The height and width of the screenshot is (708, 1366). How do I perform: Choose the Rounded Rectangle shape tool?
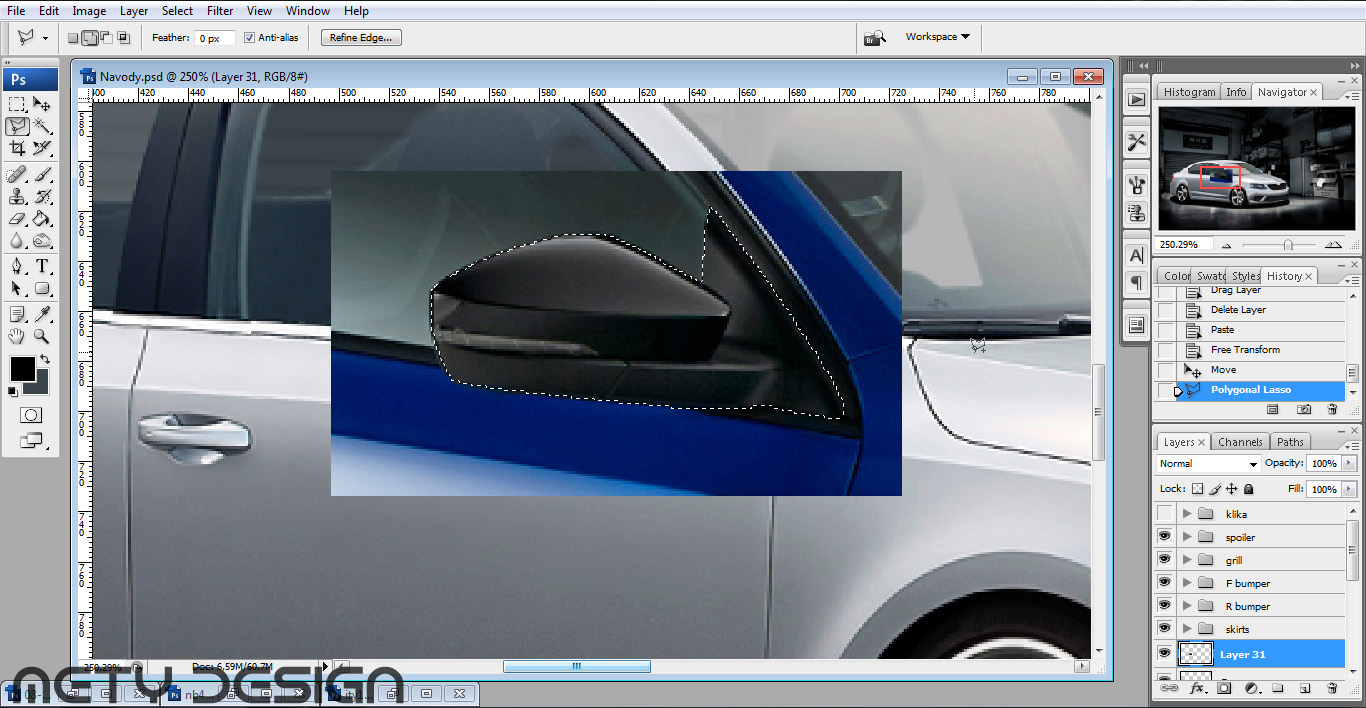point(42,289)
